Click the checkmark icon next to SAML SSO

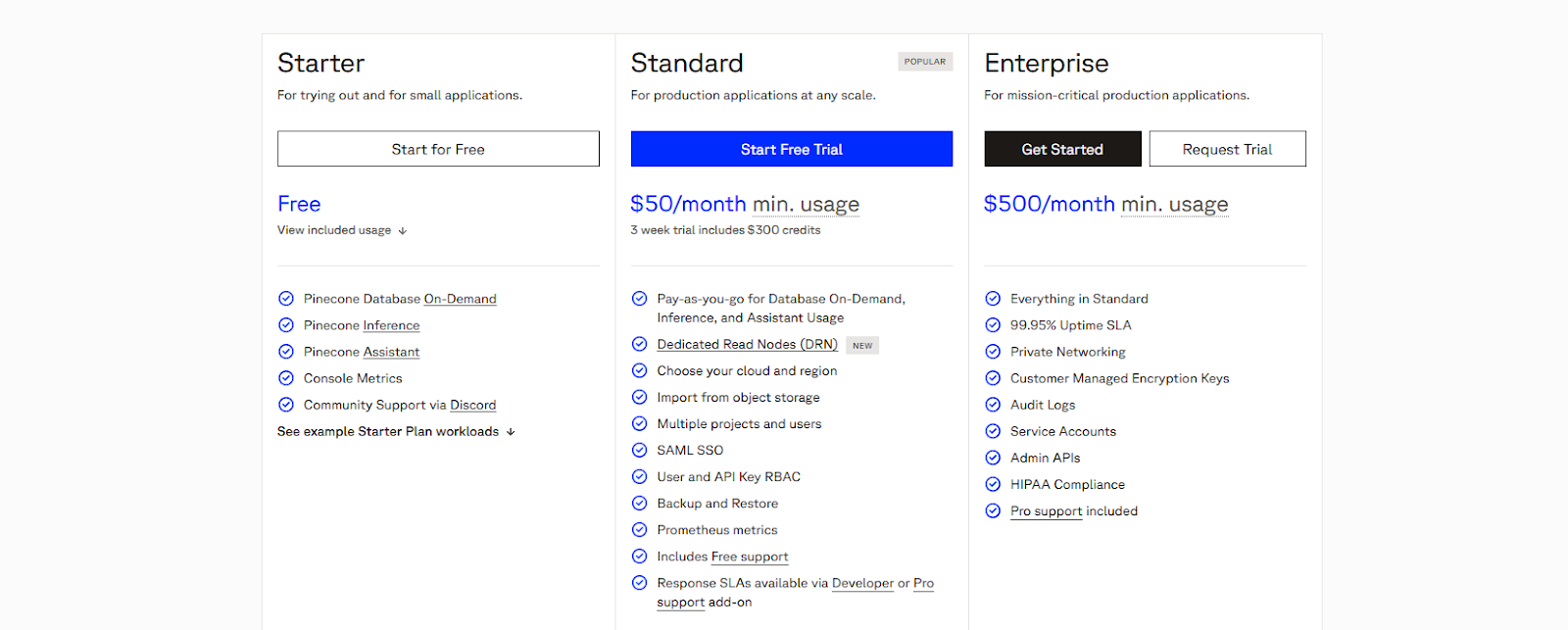[640, 451]
